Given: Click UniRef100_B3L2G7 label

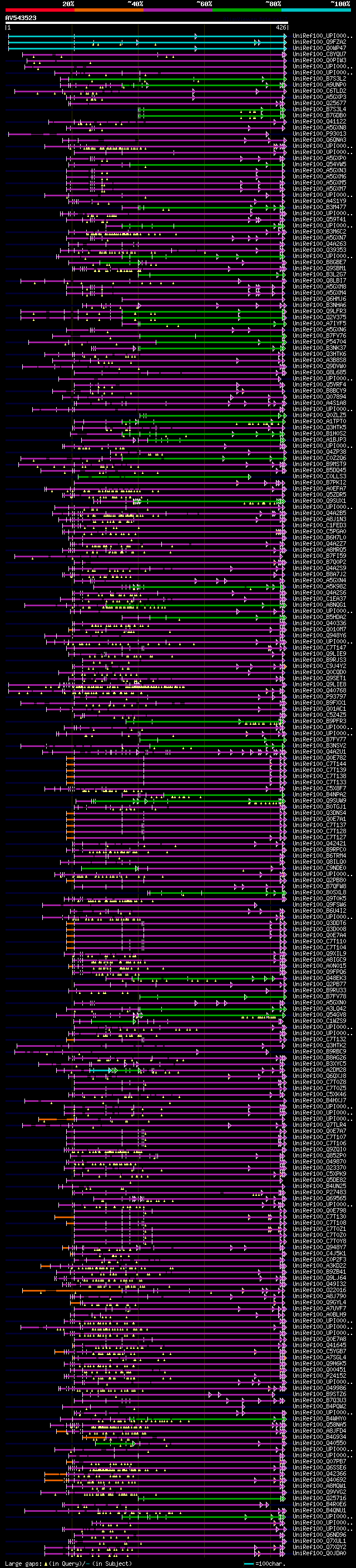Looking at the screenshot, I should [319, 275].
